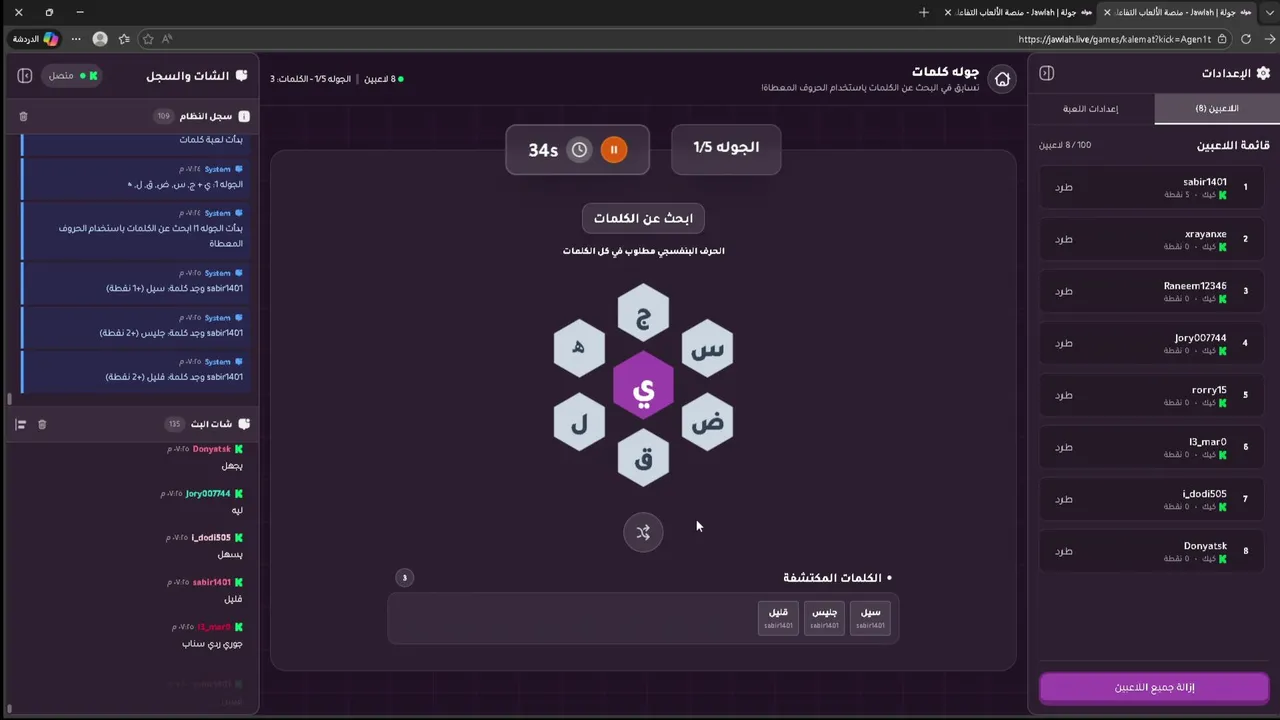Add this page to favorites star
The height and width of the screenshot is (720, 1280).
(148, 39)
